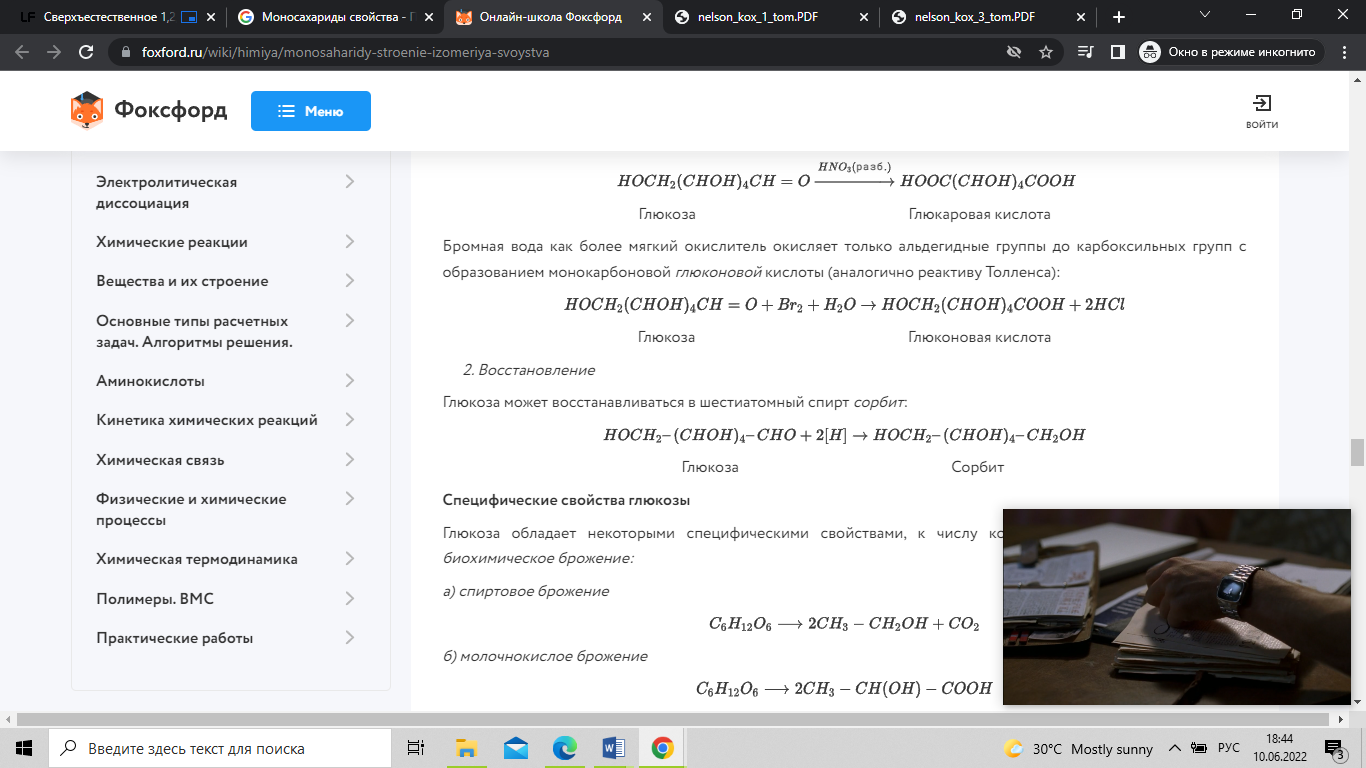Image resolution: width=1366 pixels, height=768 pixels.
Task: Expand Вещества и их строение section
Action: click(350, 280)
